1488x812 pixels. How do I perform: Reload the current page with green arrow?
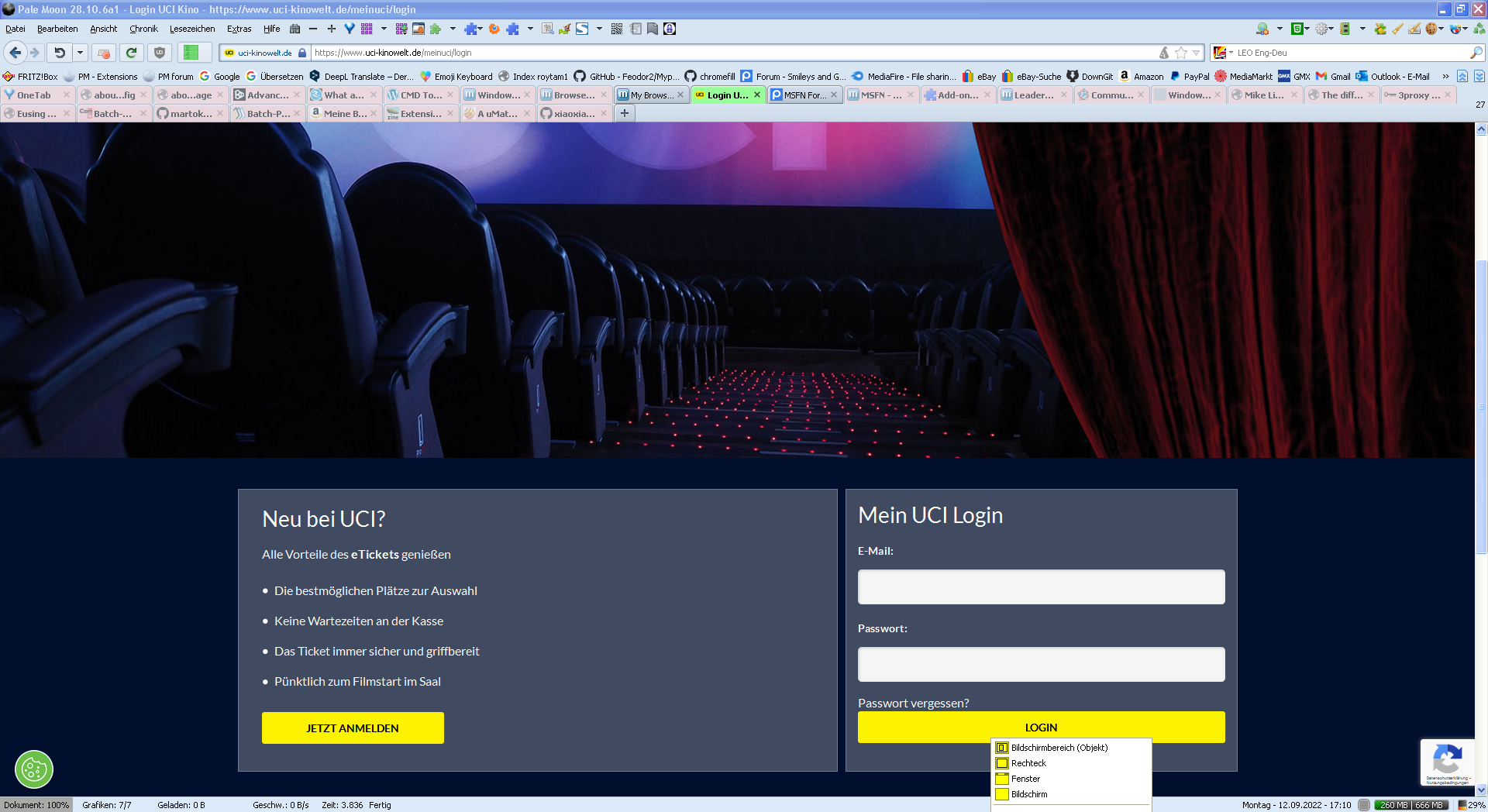[x=131, y=53]
